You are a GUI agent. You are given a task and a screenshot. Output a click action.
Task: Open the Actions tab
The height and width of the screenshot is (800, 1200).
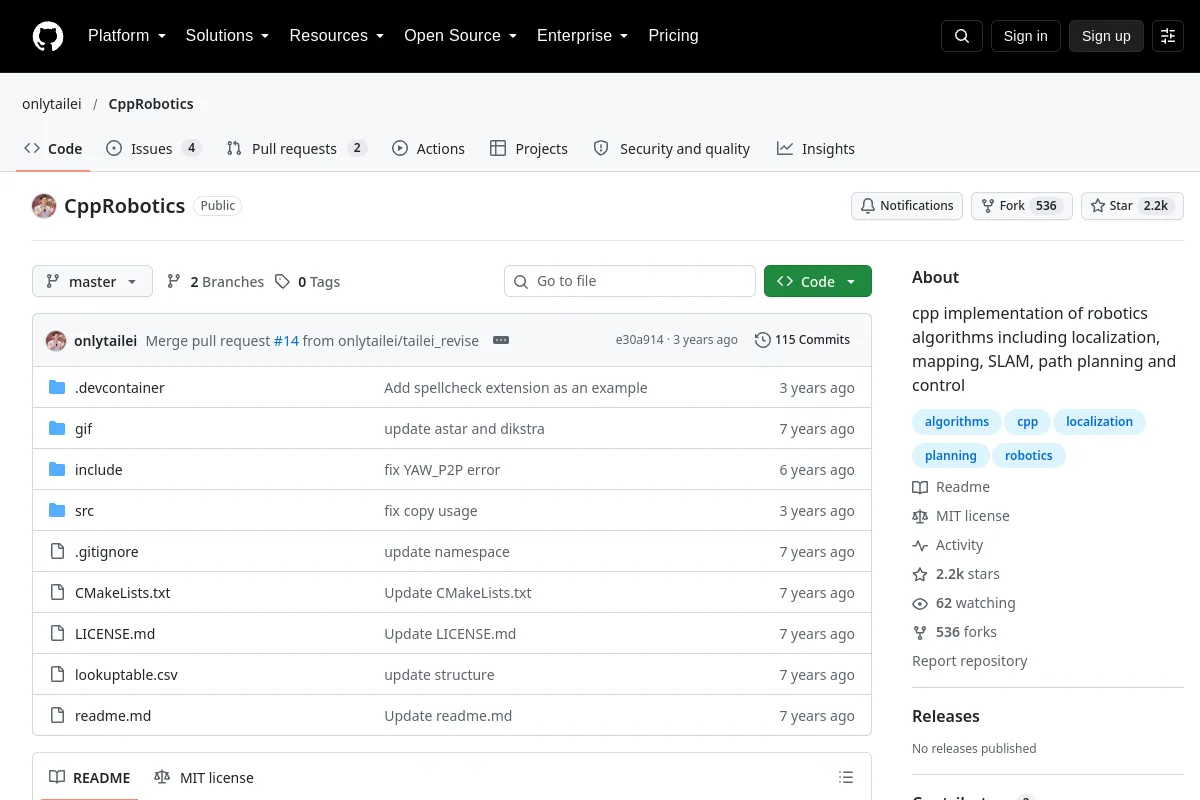(428, 148)
